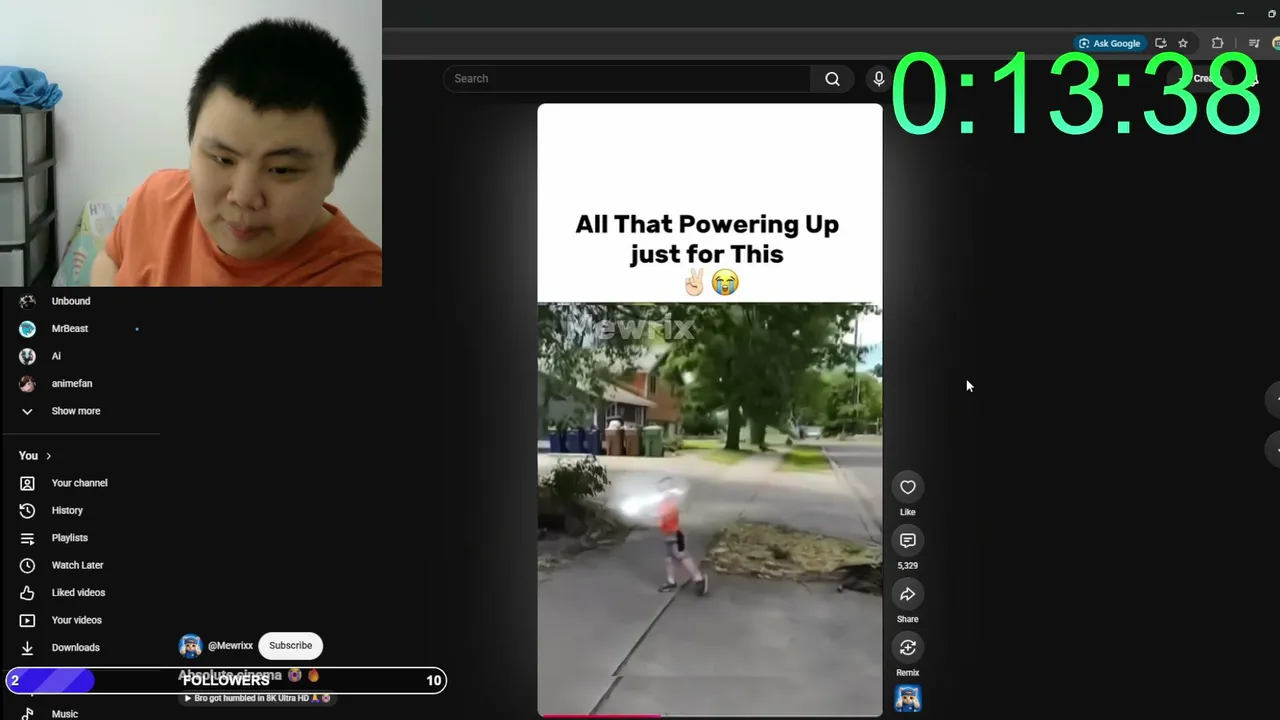Minimize the browser window

(x=1240, y=13)
